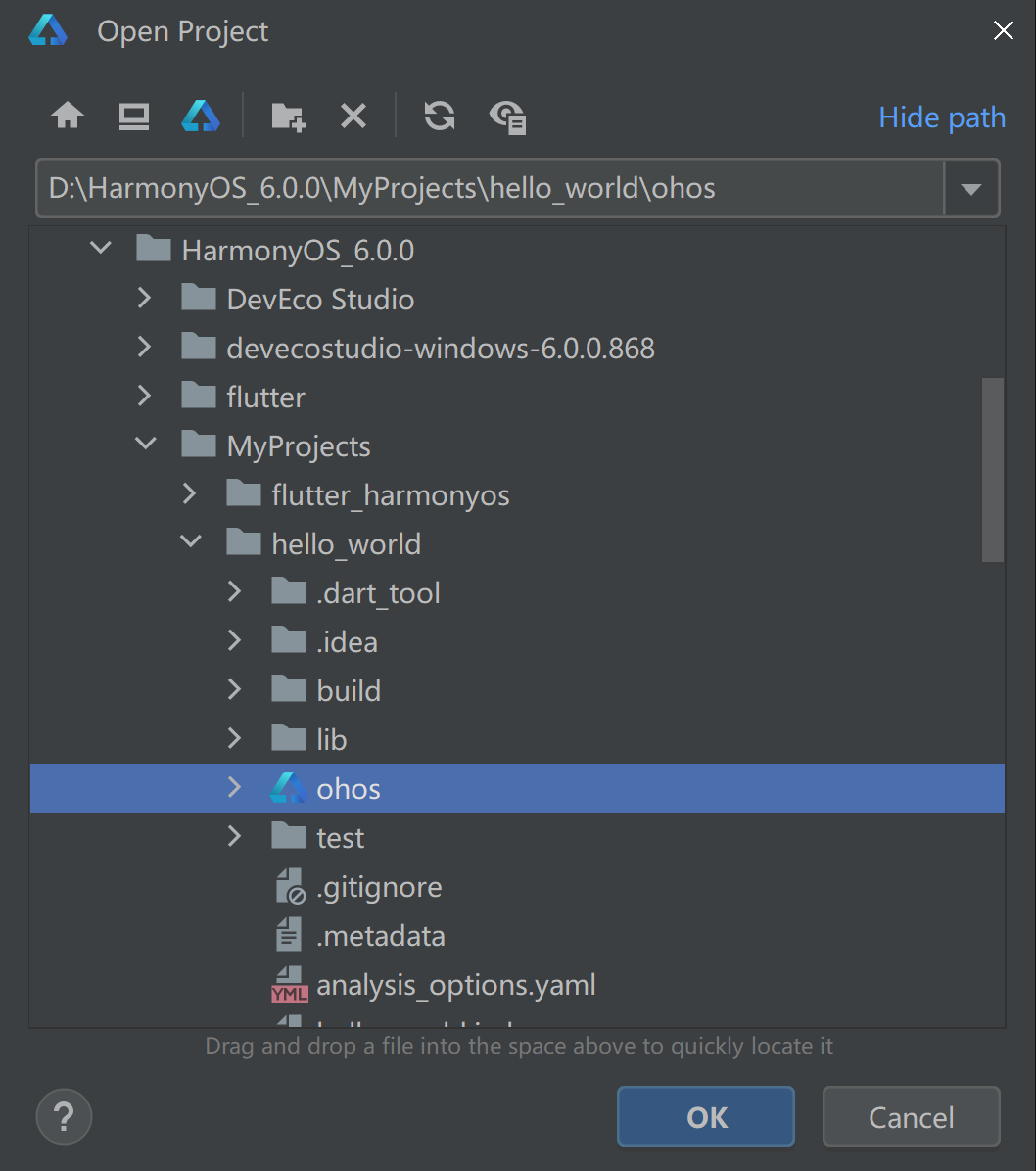The image size is (1036, 1171).
Task: Click the MyProjects folder icon
Action: tap(199, 444)
